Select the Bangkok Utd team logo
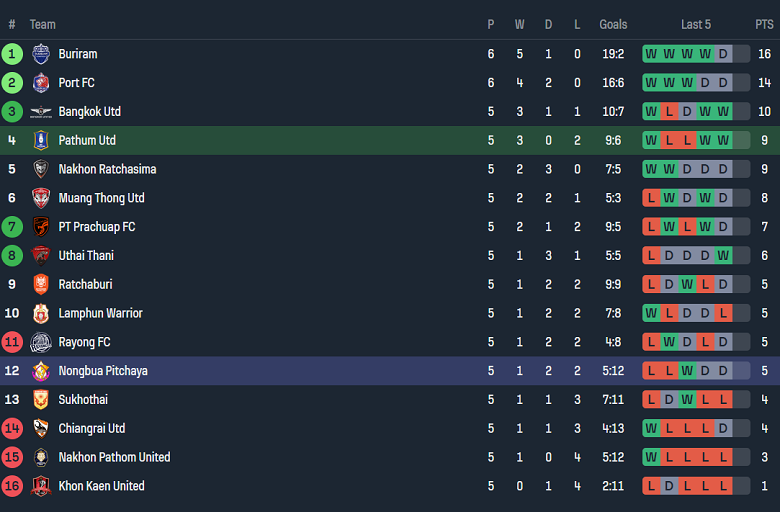Viewport: 780px width, 512px height. click(40, 112)
